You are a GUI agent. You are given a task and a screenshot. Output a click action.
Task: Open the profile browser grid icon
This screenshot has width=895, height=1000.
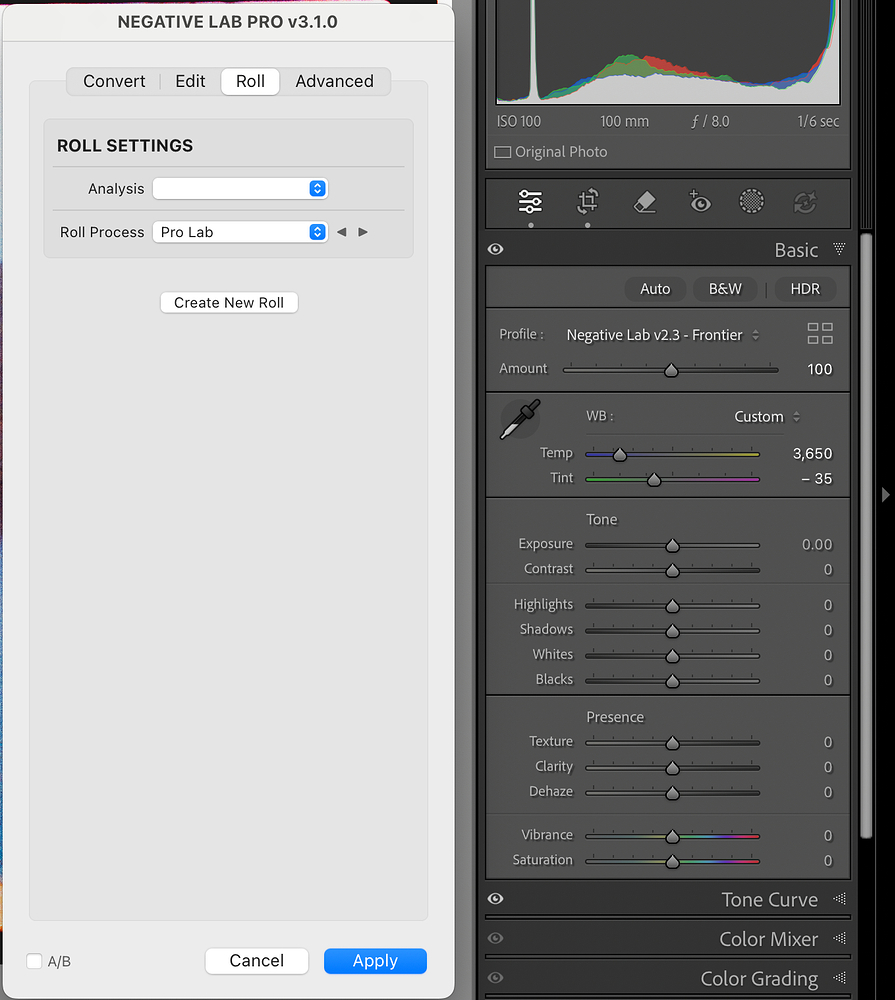click(x=820, y=333)
